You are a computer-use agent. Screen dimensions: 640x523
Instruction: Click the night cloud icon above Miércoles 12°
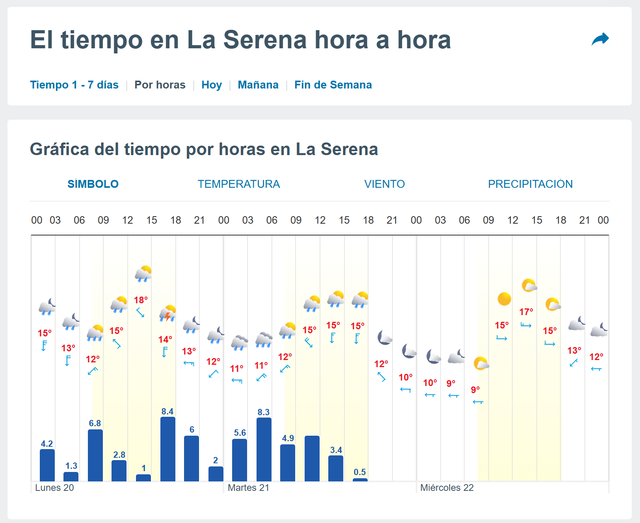pos(599,329)
